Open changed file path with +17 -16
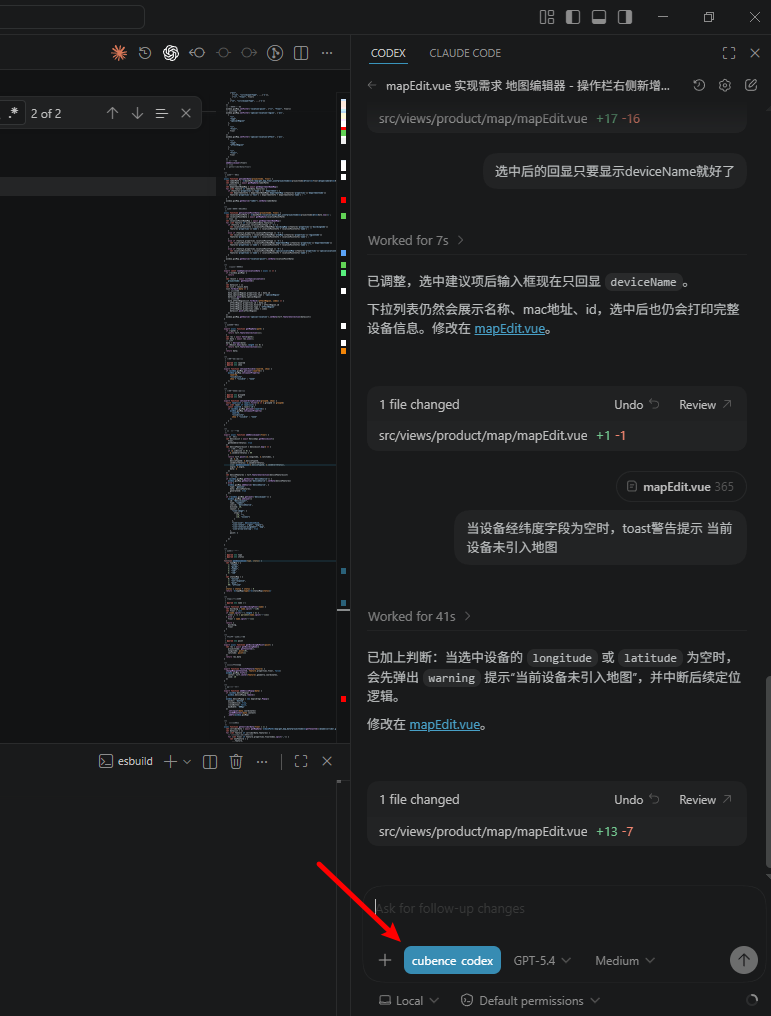 coord(483,119)
